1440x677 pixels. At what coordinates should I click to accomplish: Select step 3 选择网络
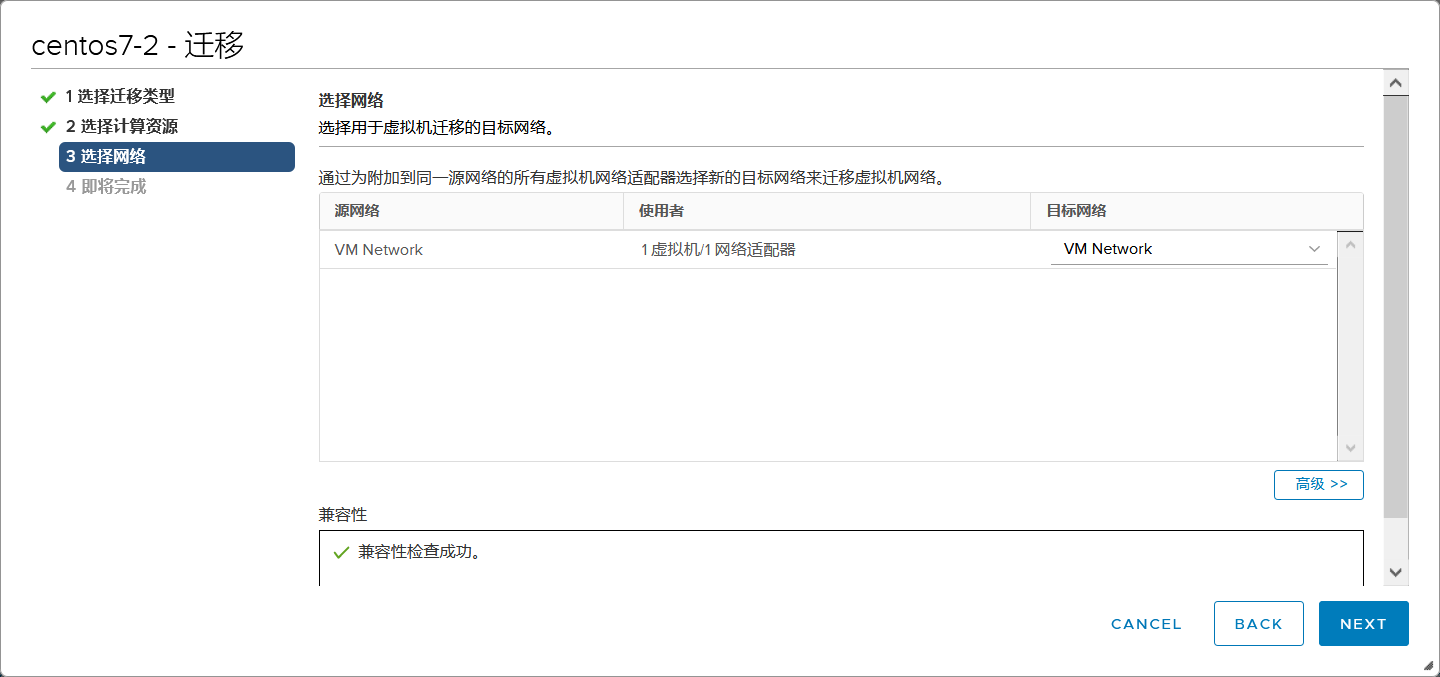click(x=176, y=157)
